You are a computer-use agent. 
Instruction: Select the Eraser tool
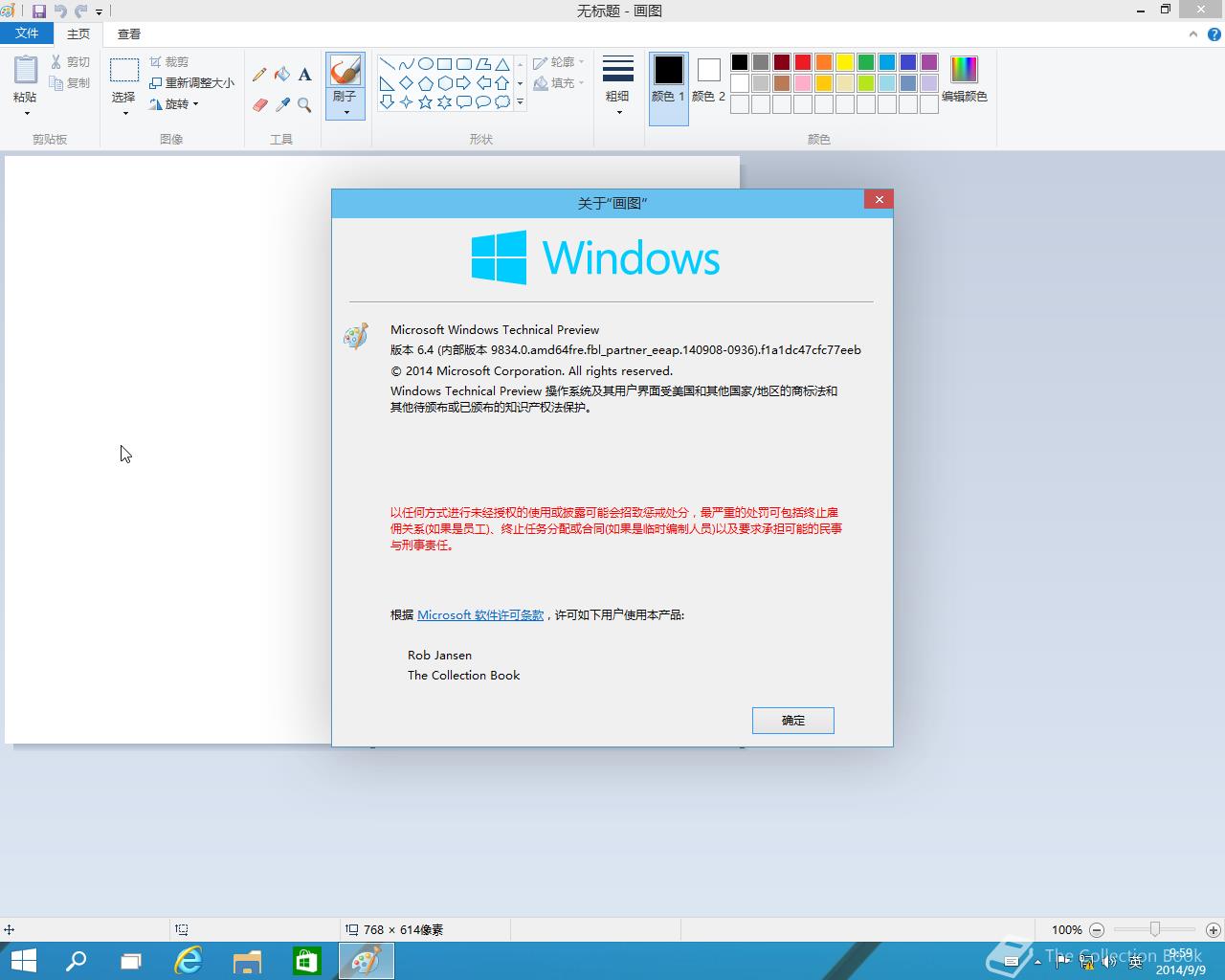259,104
